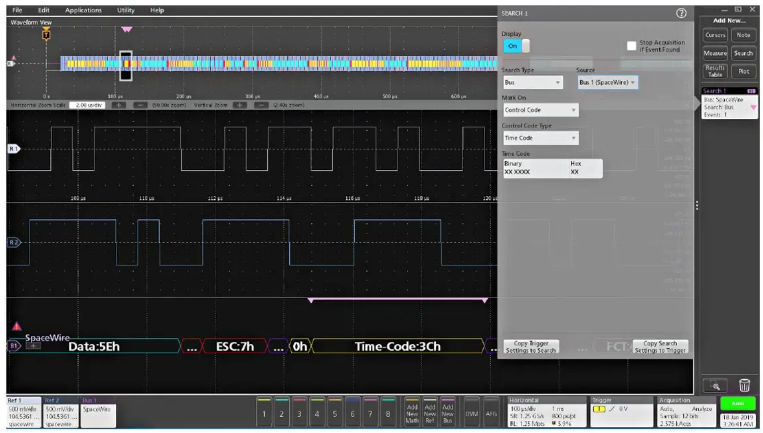Edit the Time Code Binary field
The image size is (763, 433).
536,168
